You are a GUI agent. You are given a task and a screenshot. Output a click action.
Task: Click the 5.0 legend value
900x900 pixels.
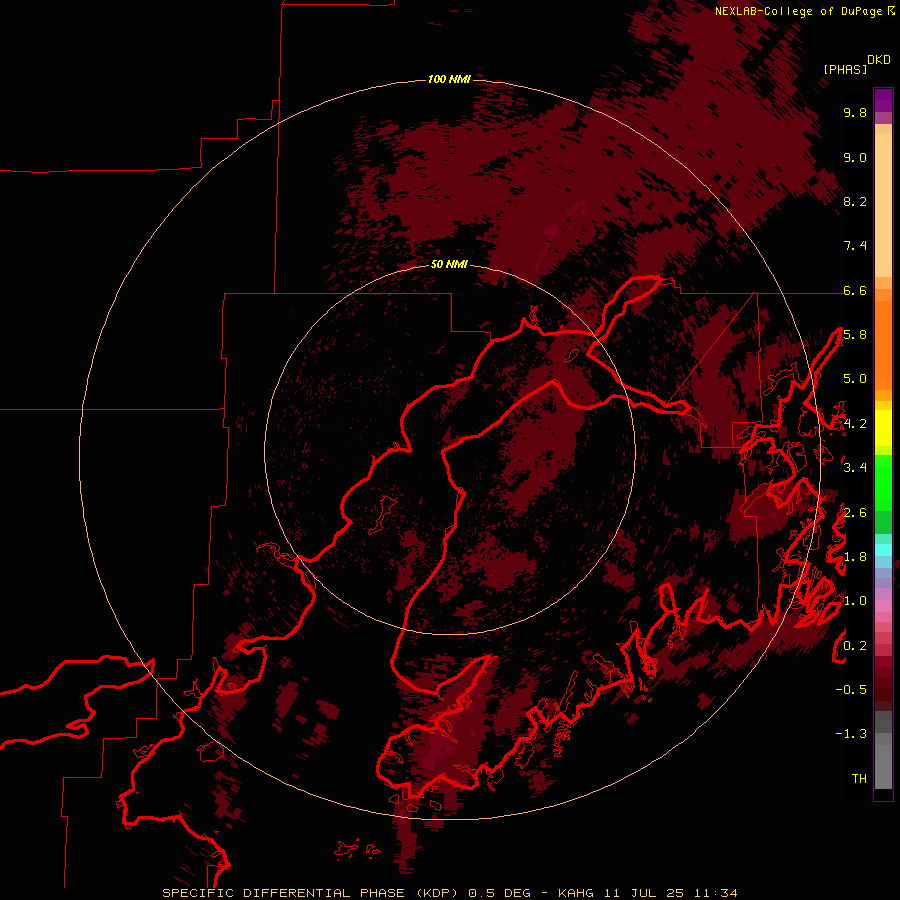[x=855, y=379]
